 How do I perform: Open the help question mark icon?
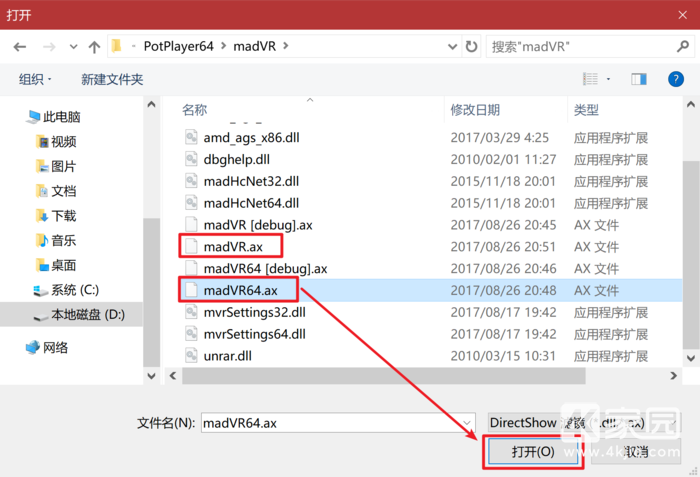675,79
